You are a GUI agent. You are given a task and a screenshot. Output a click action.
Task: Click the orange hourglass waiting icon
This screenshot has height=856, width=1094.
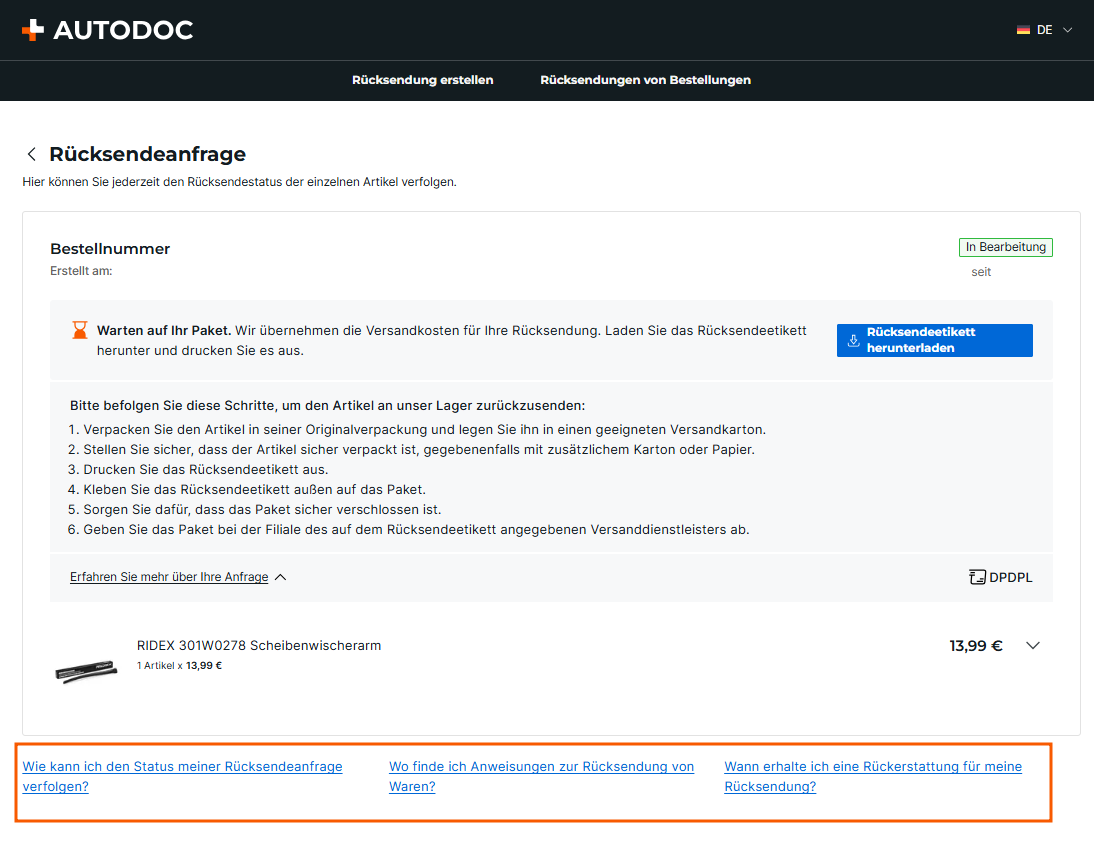[x=79, y=330]
